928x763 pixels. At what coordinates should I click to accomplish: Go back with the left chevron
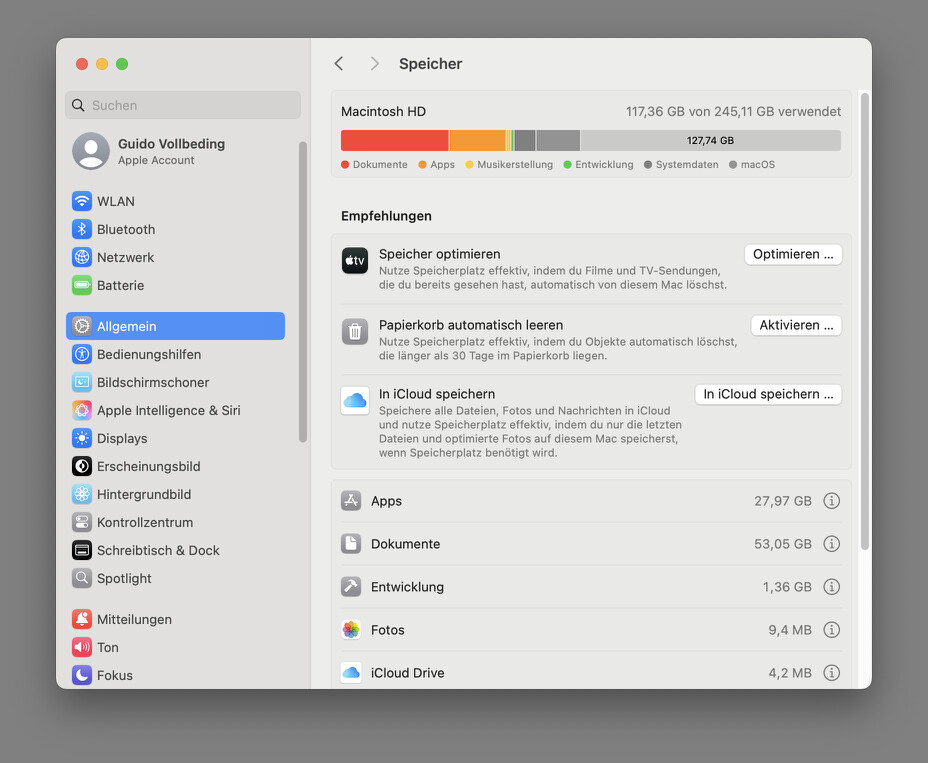click(x=339, y=64)
